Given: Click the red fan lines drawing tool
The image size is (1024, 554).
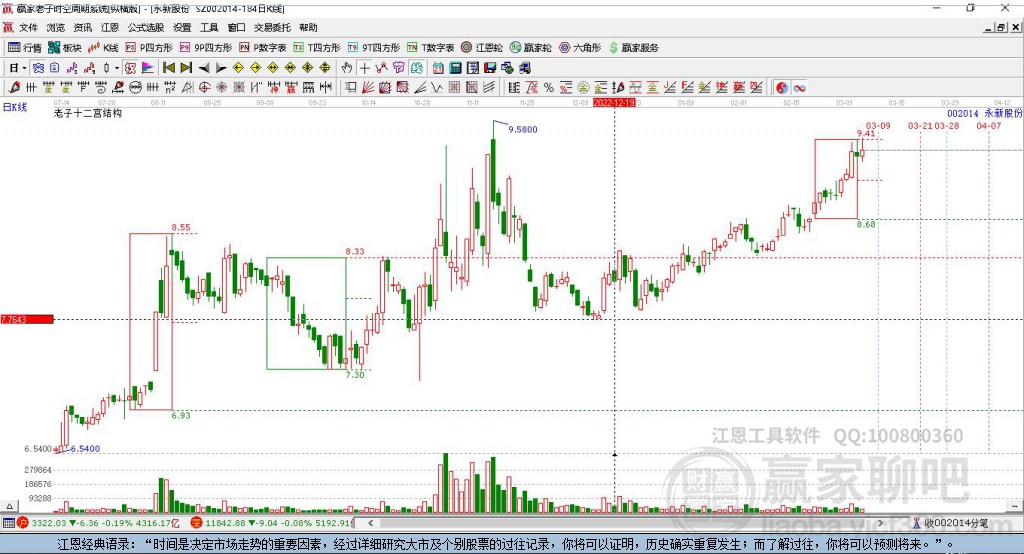Looking at the screenshot, I should 368,88.
